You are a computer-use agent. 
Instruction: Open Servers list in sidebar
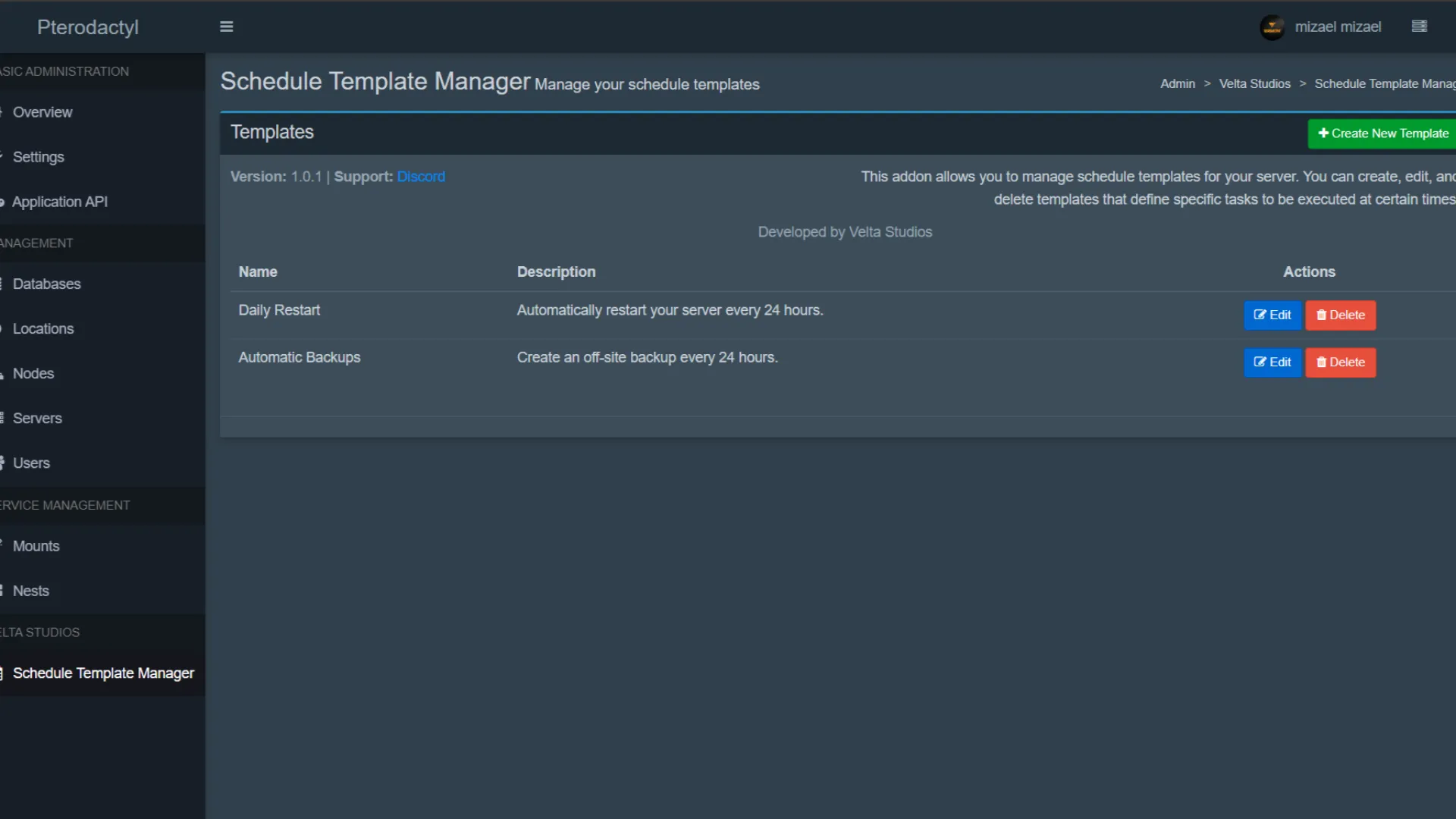[37, 418]
